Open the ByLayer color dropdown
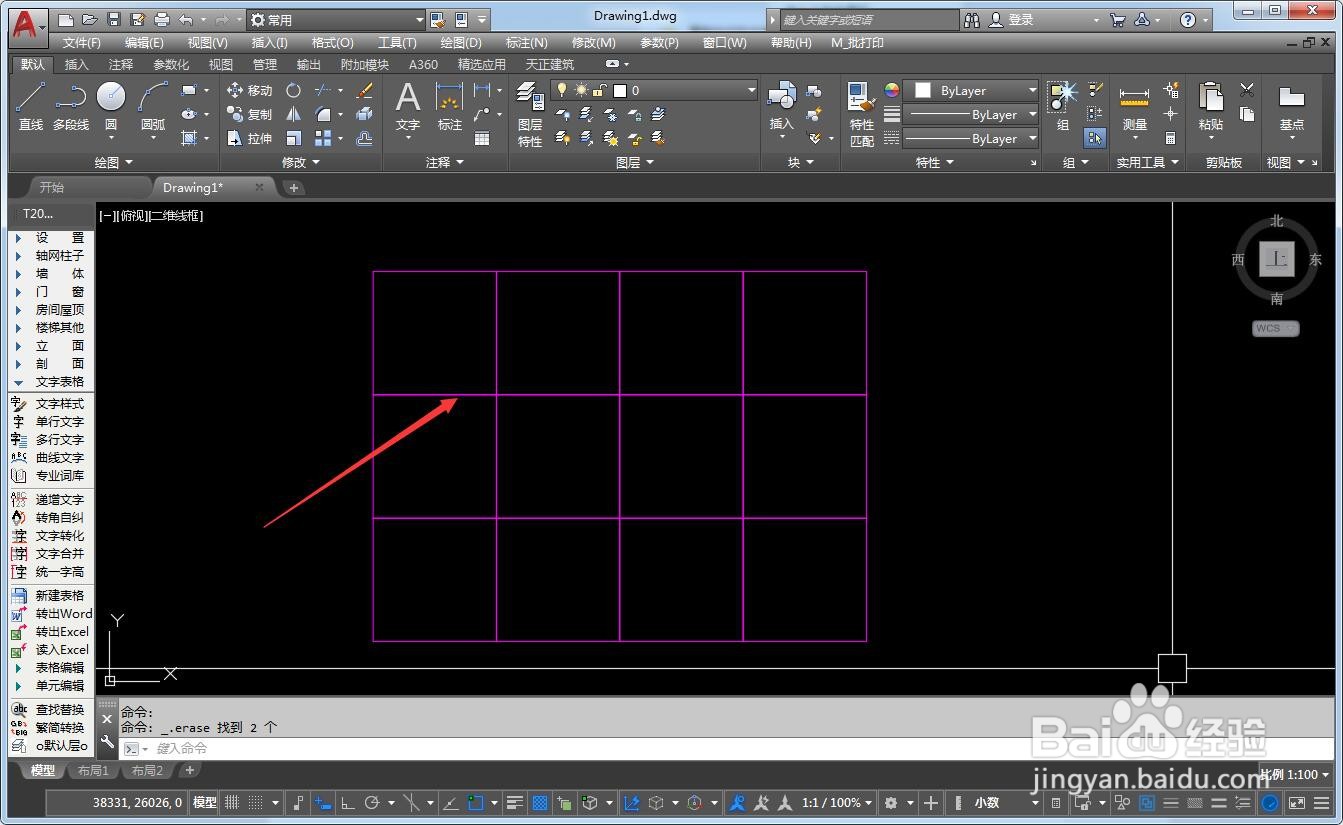 pos(971,90)
